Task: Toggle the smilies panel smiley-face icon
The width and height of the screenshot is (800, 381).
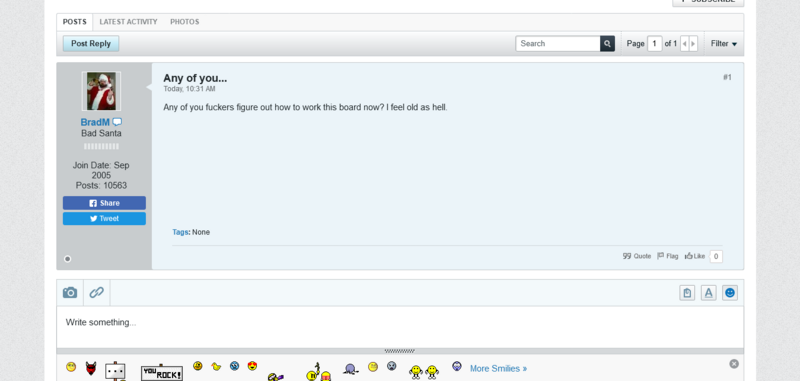Action: tap(730, 293)
